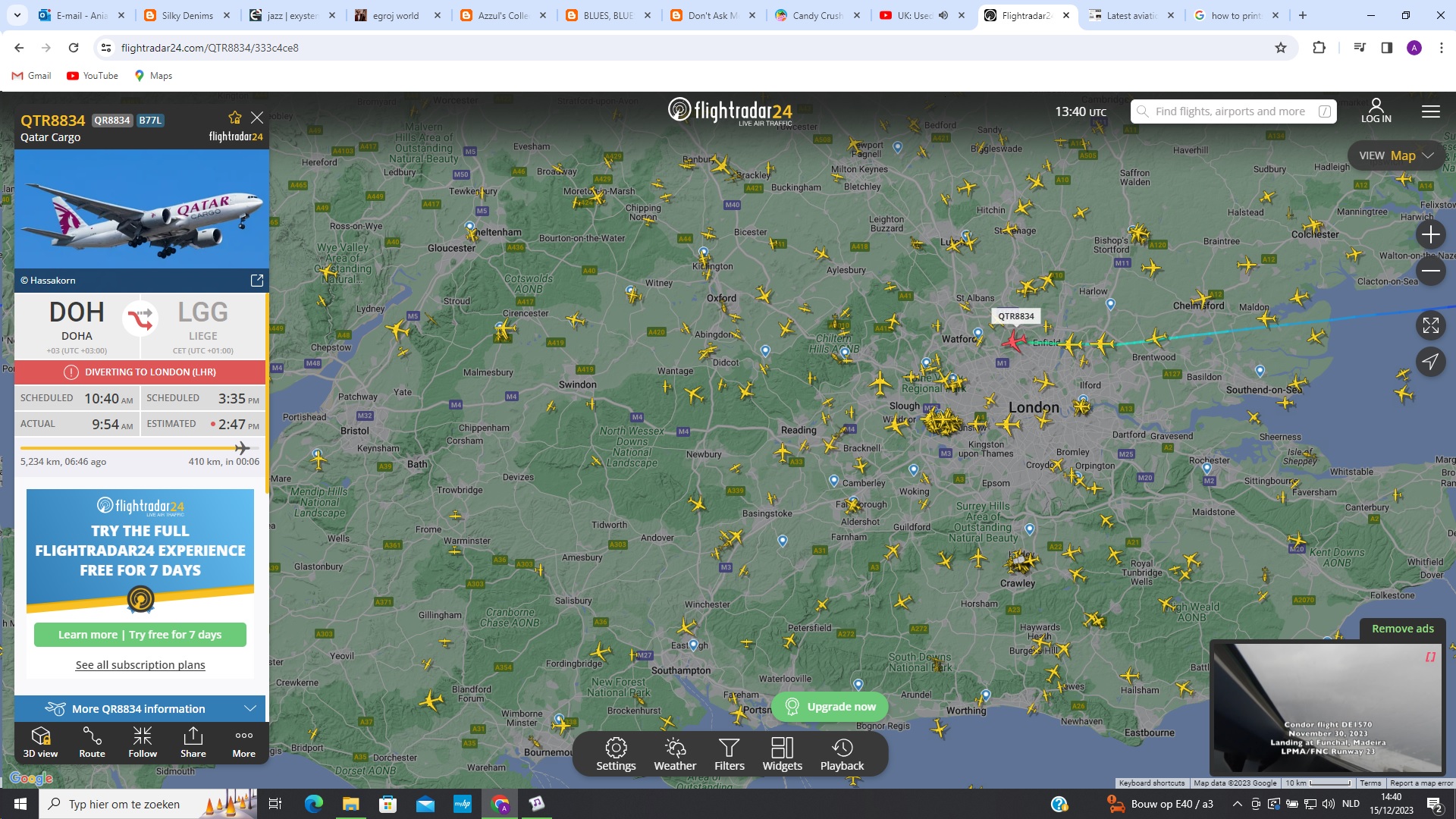Open map Filters
1456x819 pixels.
pos(730,754)
